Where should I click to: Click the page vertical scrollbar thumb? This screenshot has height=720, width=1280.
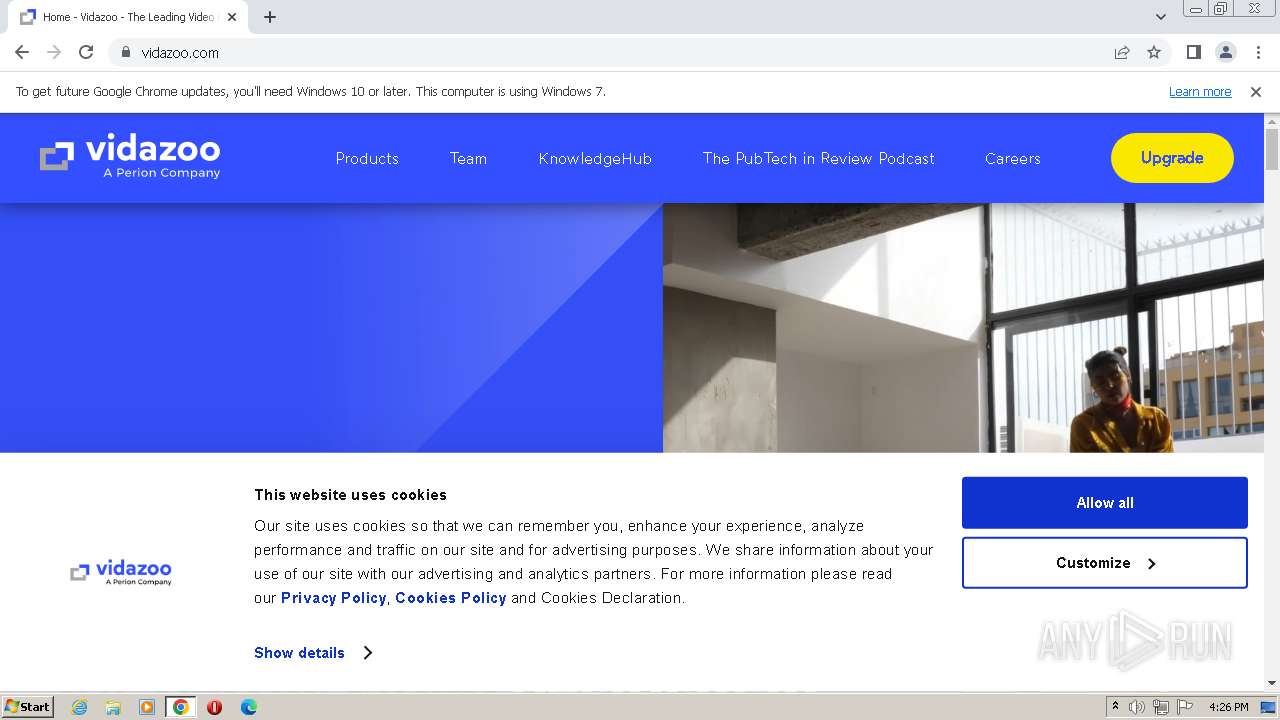pyautogui.click(x=1272, y=149)
